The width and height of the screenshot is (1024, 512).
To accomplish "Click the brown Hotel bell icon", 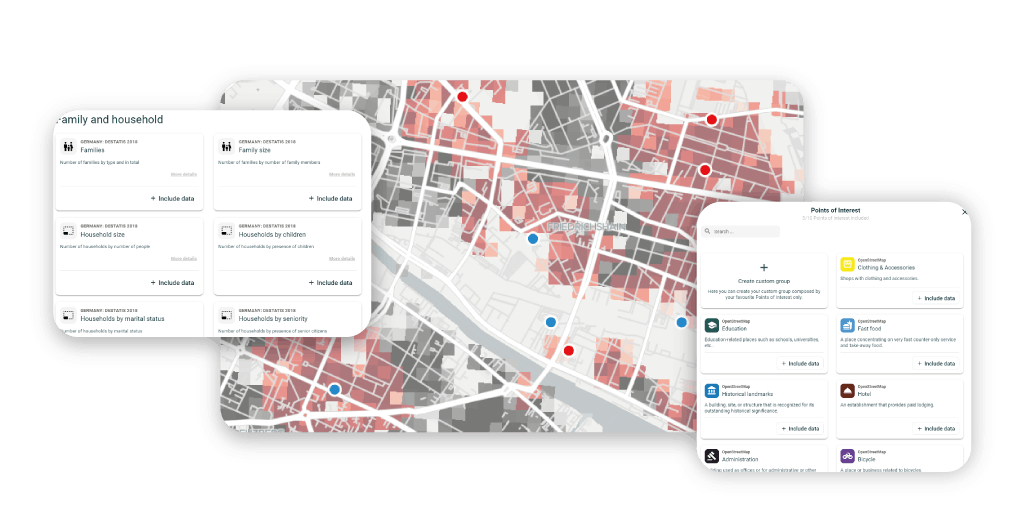I will [848, 391].
